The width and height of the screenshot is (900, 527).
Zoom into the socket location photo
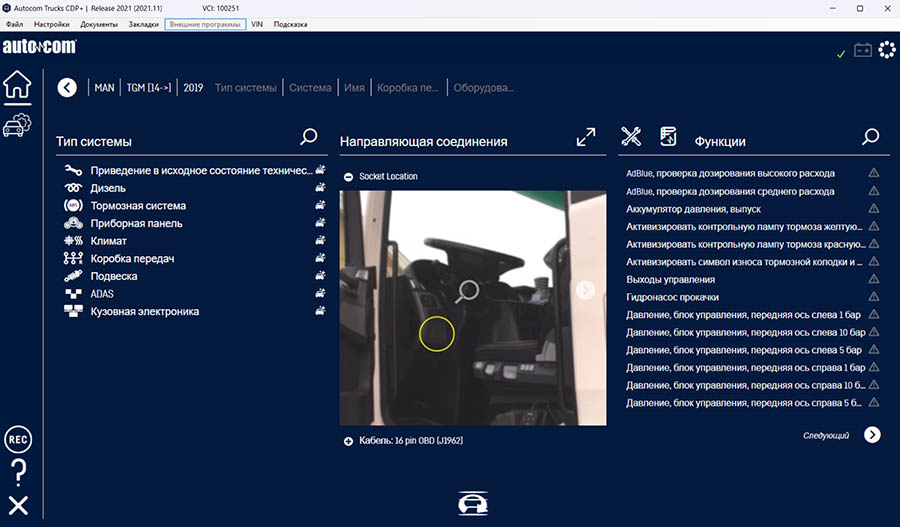coord(466,291)
